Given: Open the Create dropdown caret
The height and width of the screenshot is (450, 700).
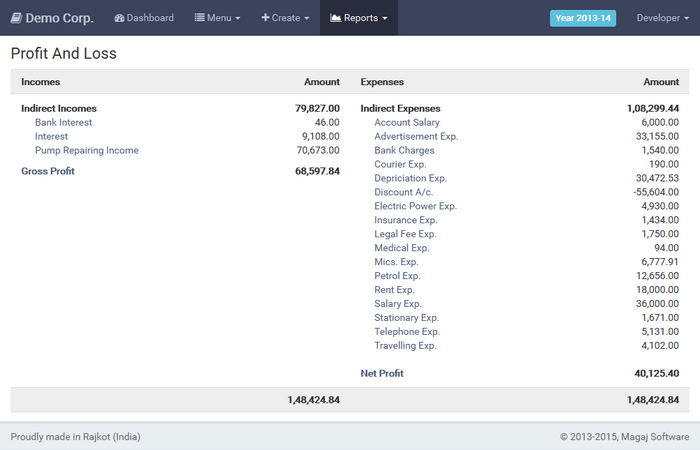Looking at the screenshot, I should 306,19.
